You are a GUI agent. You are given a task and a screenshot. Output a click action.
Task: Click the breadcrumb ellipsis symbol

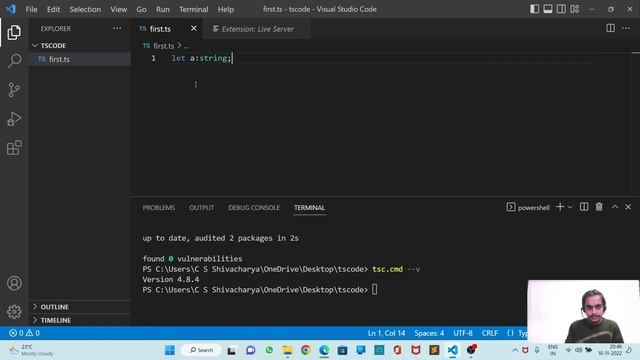[x=187, y=46]
